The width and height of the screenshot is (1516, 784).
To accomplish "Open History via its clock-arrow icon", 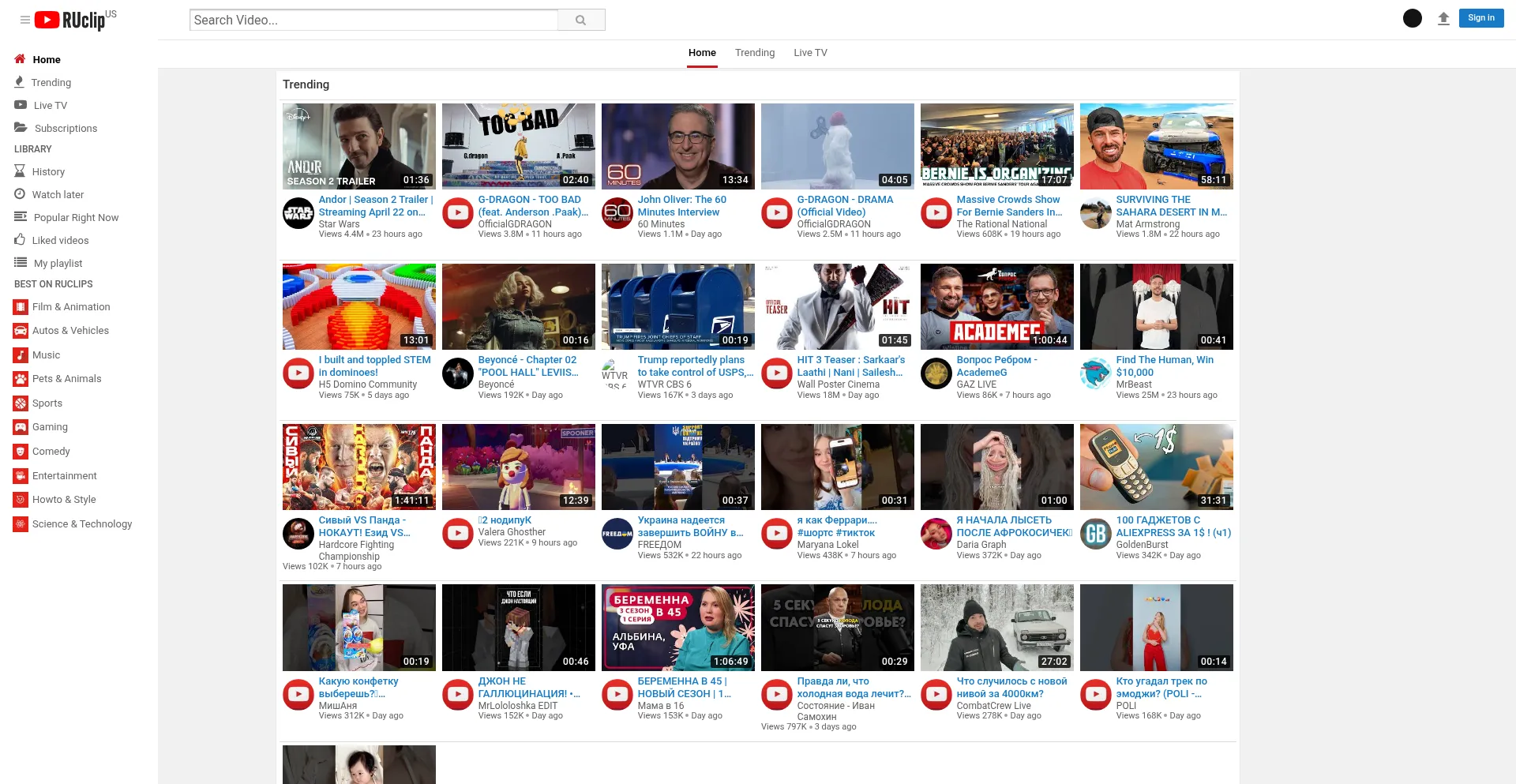I will tap(20, 171).
